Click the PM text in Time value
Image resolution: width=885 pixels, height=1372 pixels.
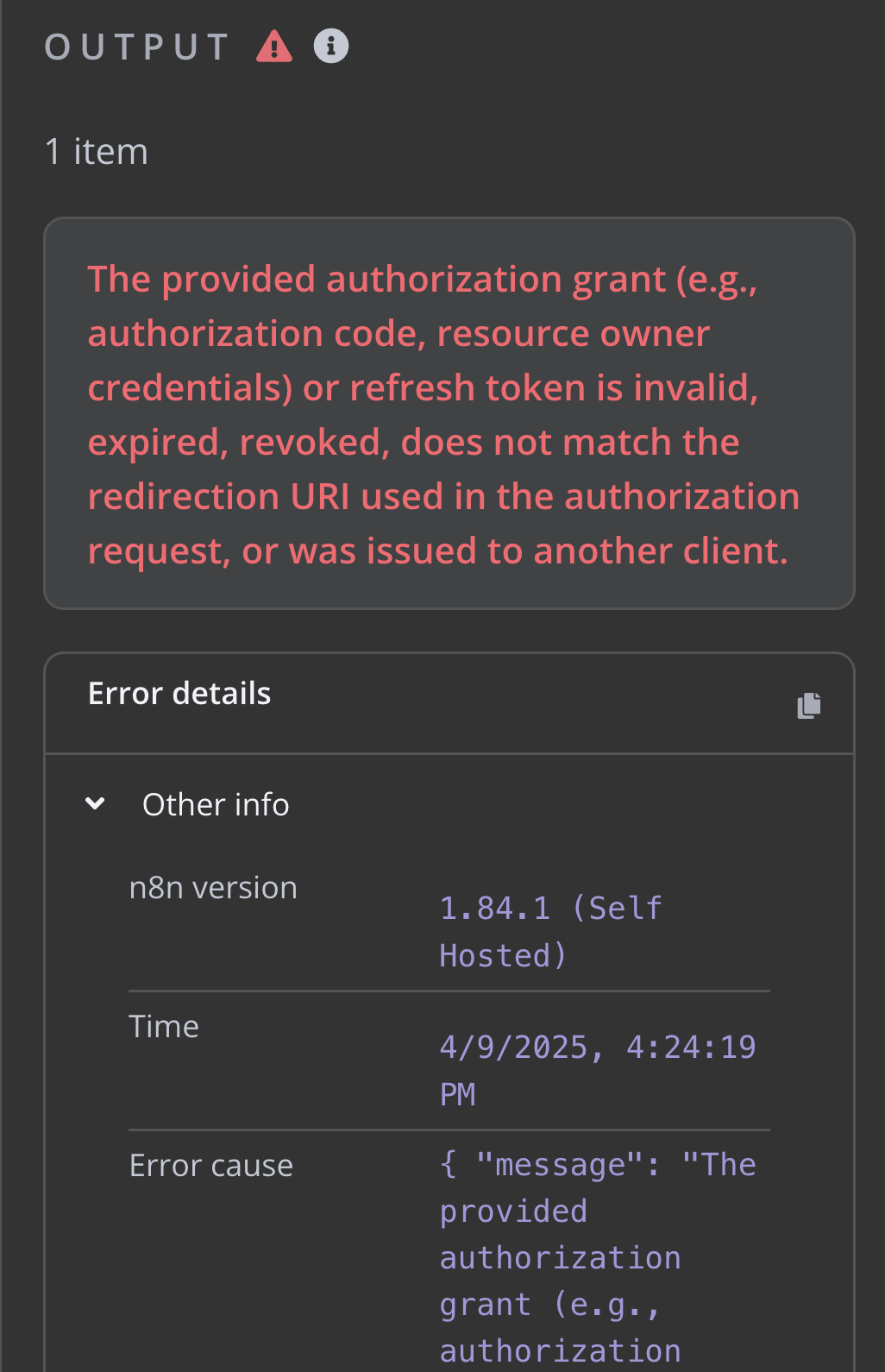coord(458,1094)
